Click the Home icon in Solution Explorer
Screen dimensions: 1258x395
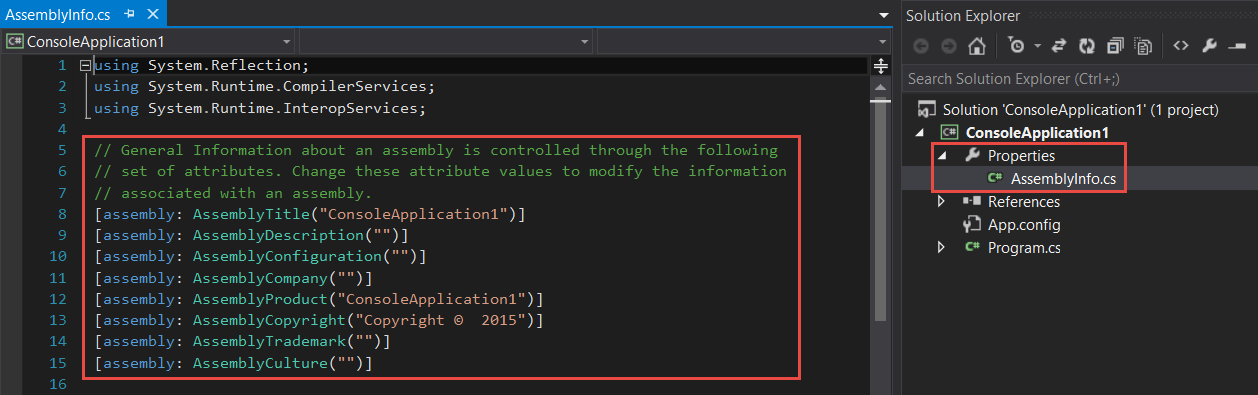977,46
